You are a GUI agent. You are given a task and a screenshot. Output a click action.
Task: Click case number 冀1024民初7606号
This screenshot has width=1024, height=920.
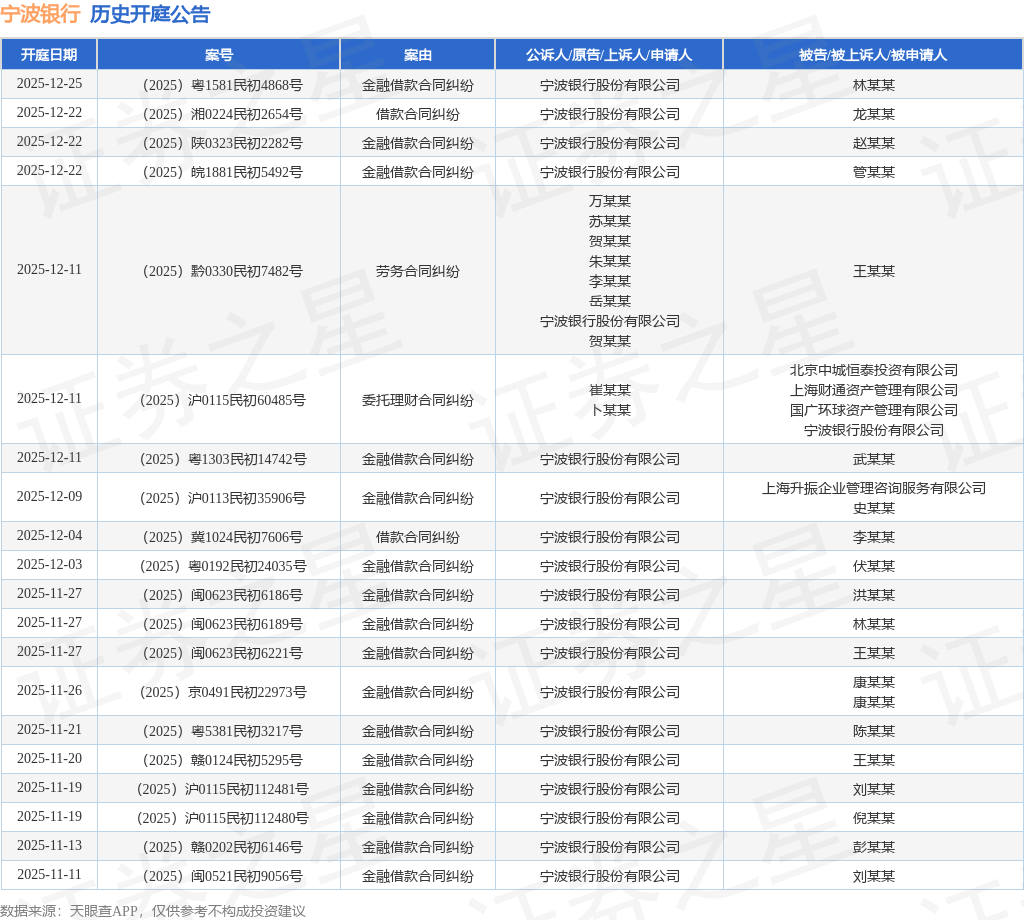(x=223, y=537)
